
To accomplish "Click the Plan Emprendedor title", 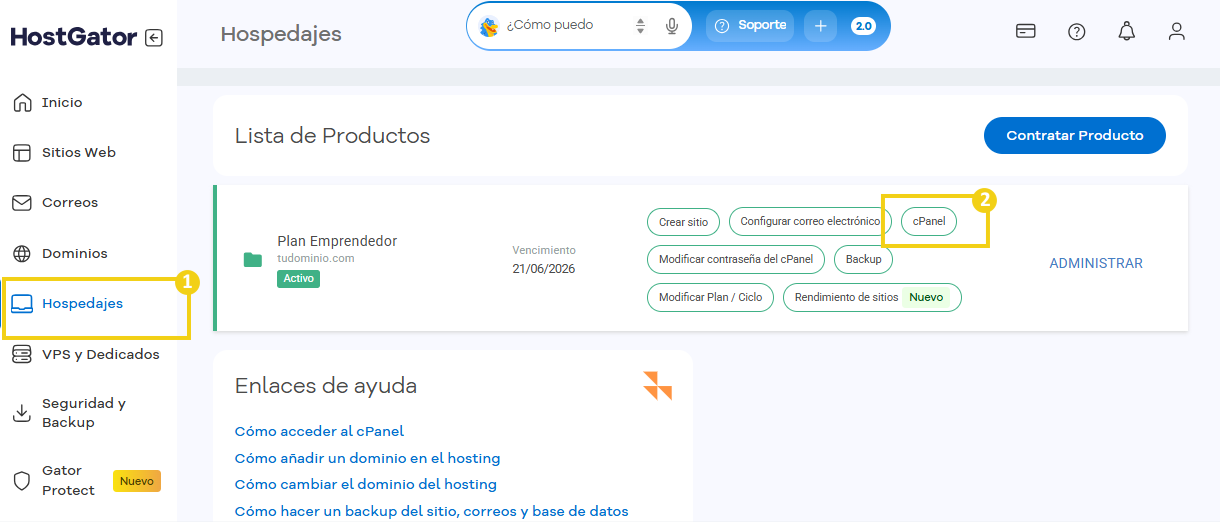I will coord(337,241).
